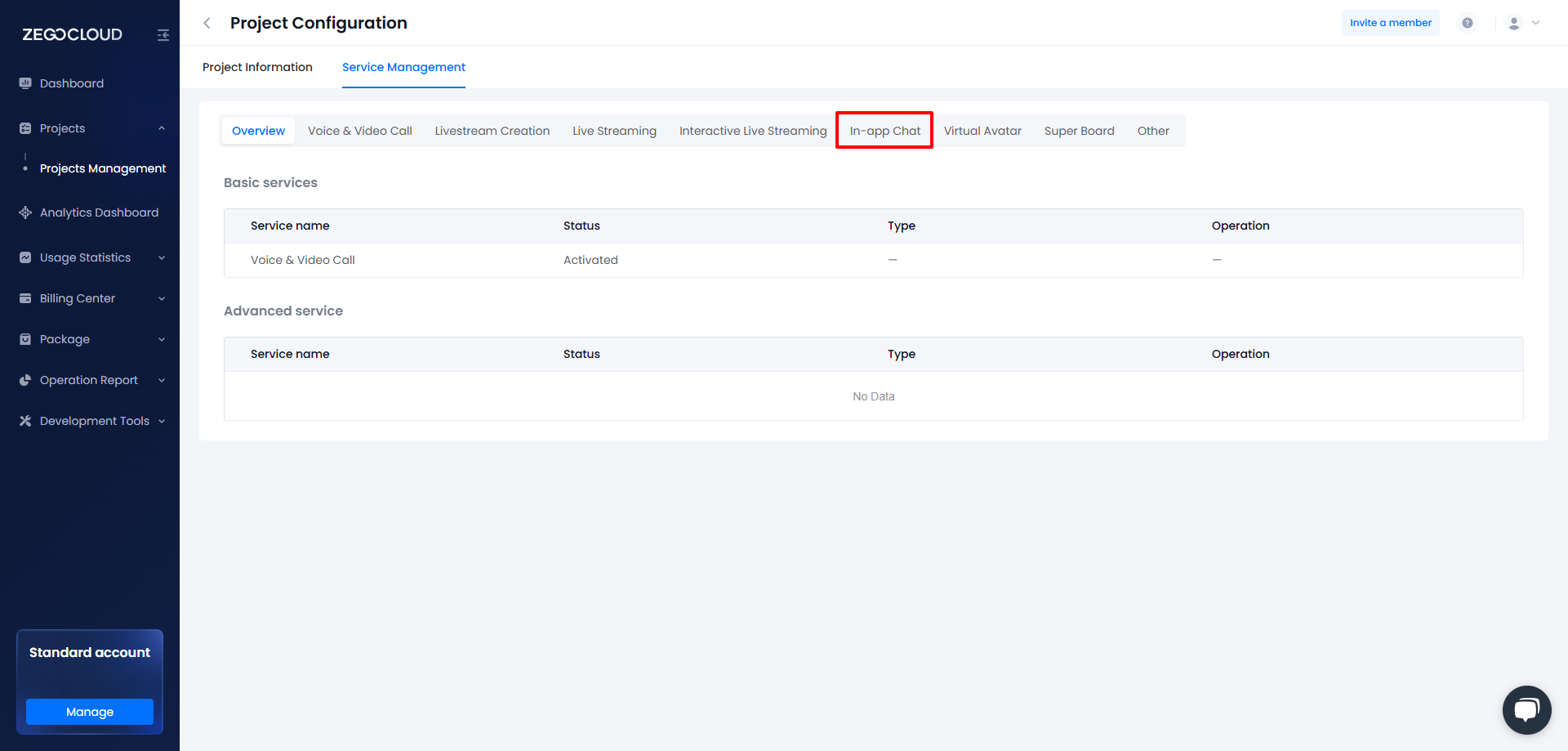1568x751 pixels.
Task: Click the Activated status cell
Action: coord(590,260)
